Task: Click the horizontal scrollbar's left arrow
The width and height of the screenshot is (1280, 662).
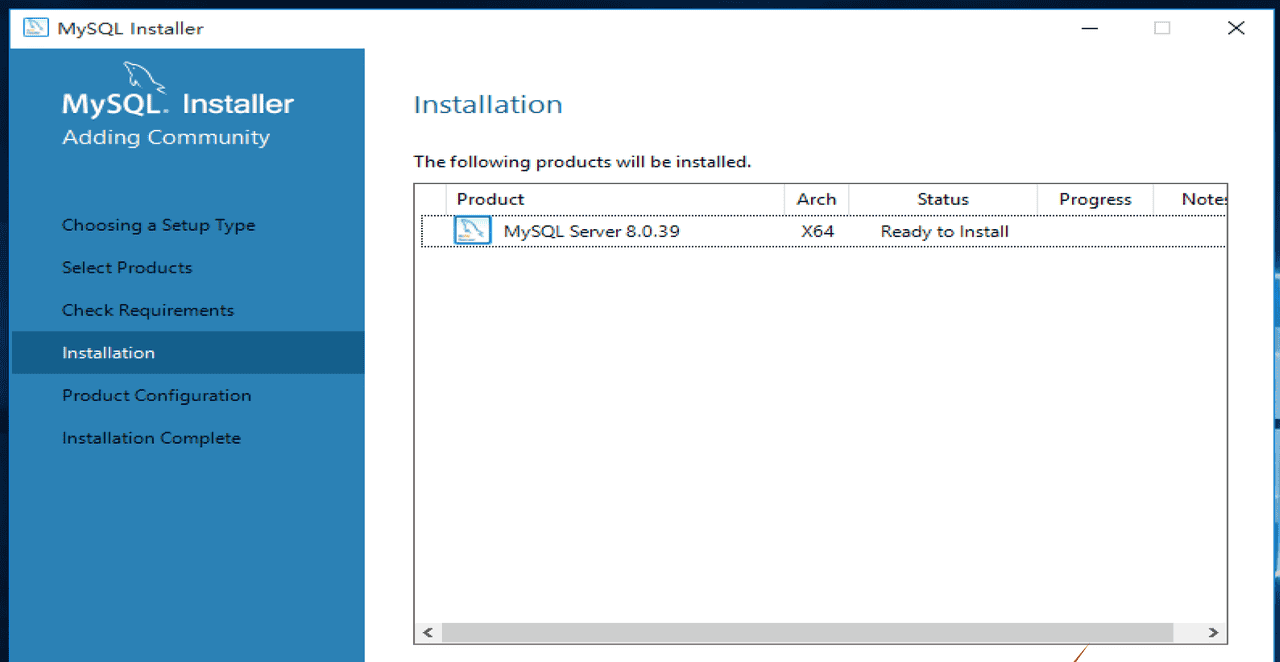Action: [x=428, y=633]
